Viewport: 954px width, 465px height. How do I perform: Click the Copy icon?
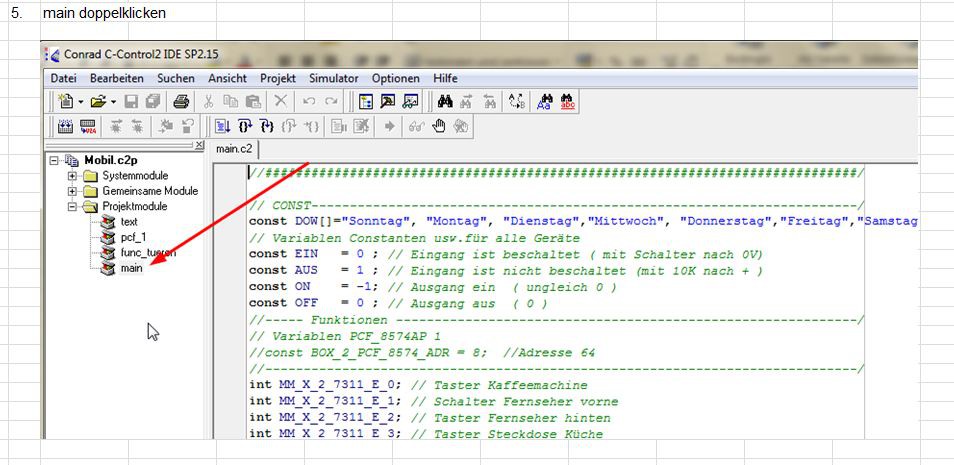click(231, 102)
